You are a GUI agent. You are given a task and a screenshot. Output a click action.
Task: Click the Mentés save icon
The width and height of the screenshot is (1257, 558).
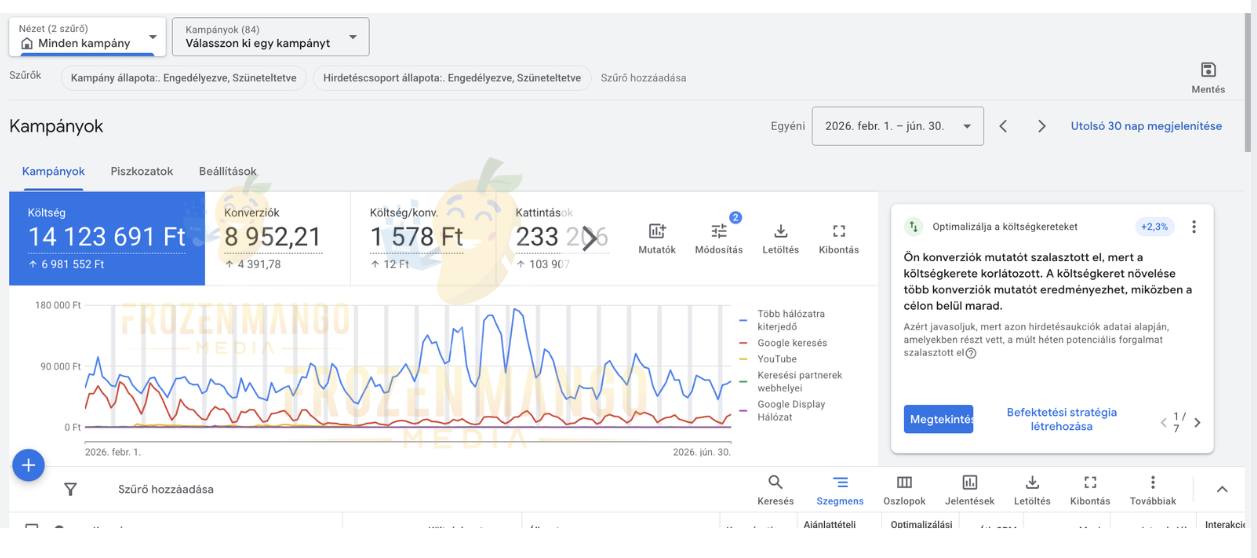[1208, 70]
